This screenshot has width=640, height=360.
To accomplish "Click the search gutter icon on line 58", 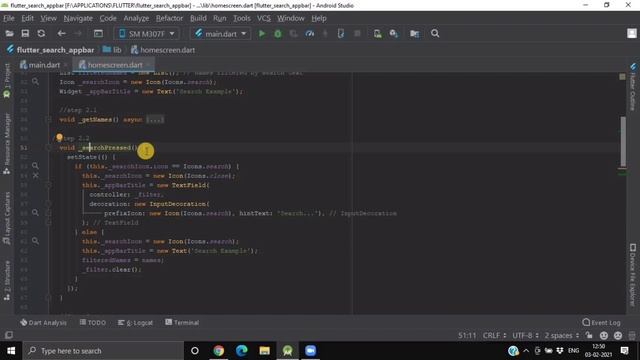I will (36, 213).
